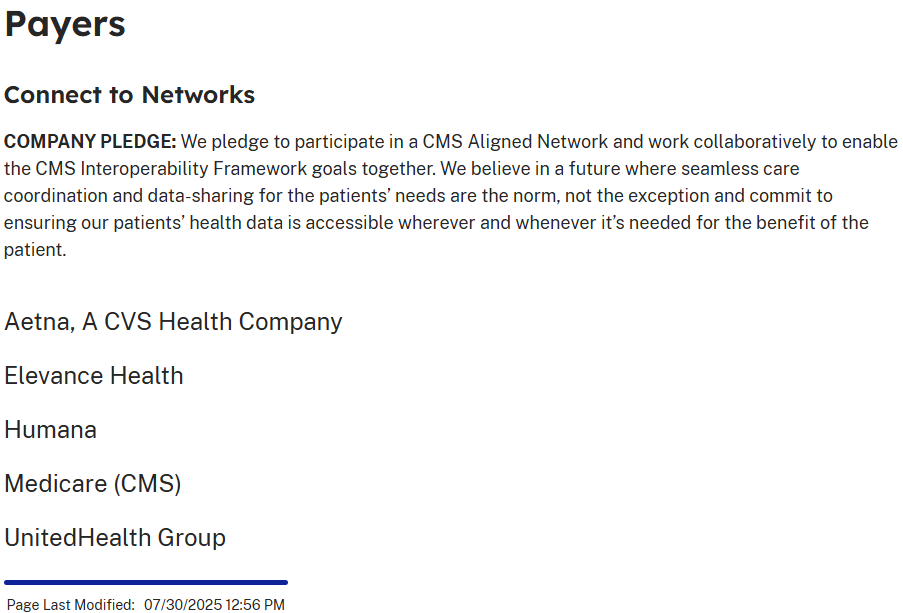Viewport: 903px width, 613px height.
Task: Click the Humana payer name
Action: pyautogui.click(x=51, y=430)
